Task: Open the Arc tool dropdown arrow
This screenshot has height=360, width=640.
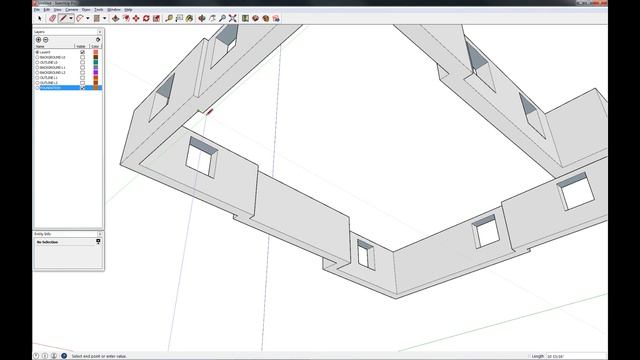Action: tap(88, 18)
